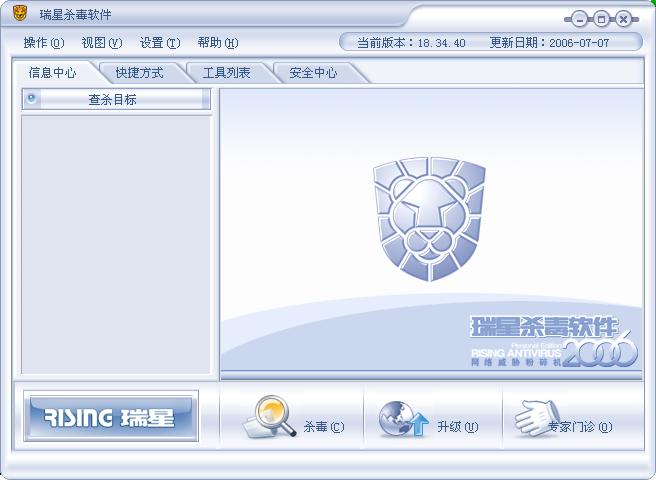Click the 更新日期:2006-07-07 text
The height and width of the screenshot is (480, 656).
point(549,43)
